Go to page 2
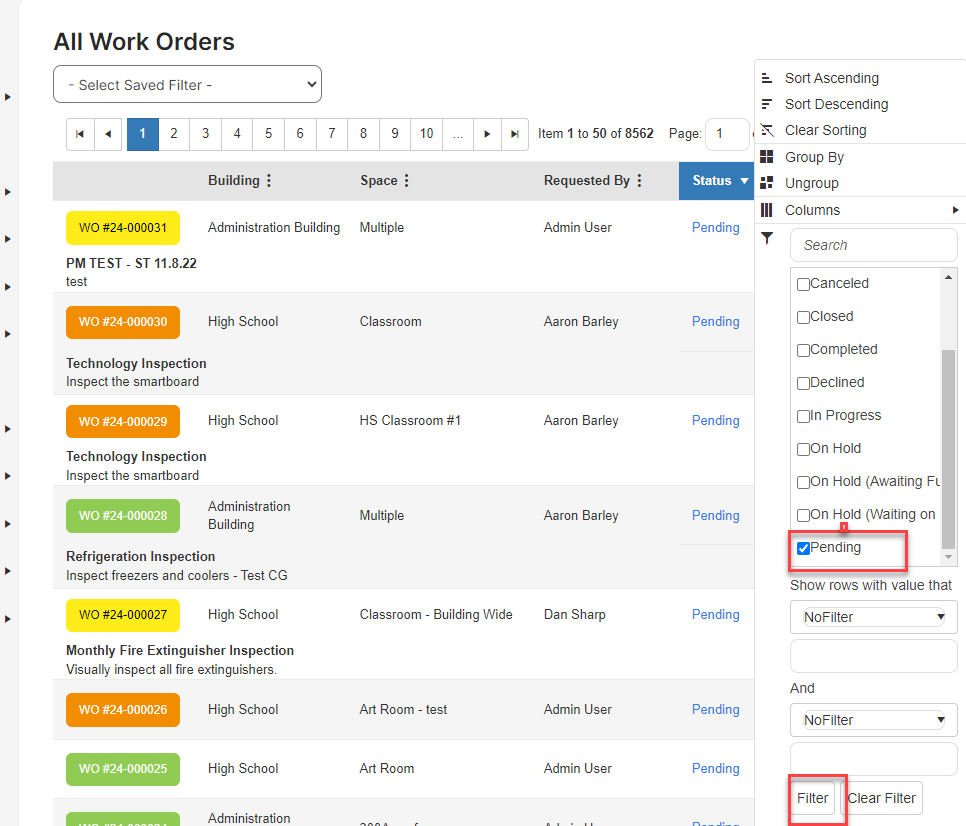966x826 pixels. [x=174, y=134]
